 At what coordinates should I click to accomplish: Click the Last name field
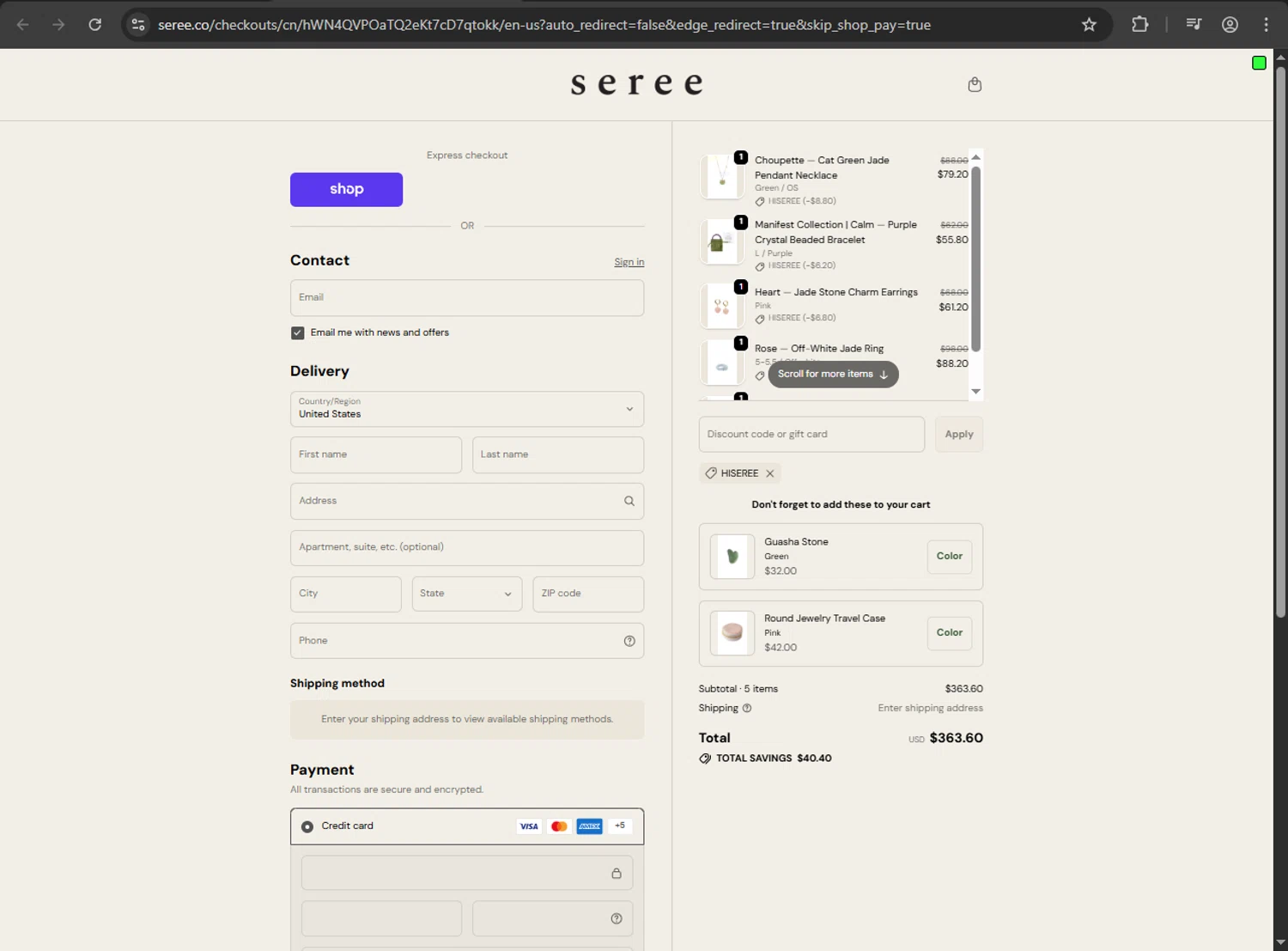[558, 454]
